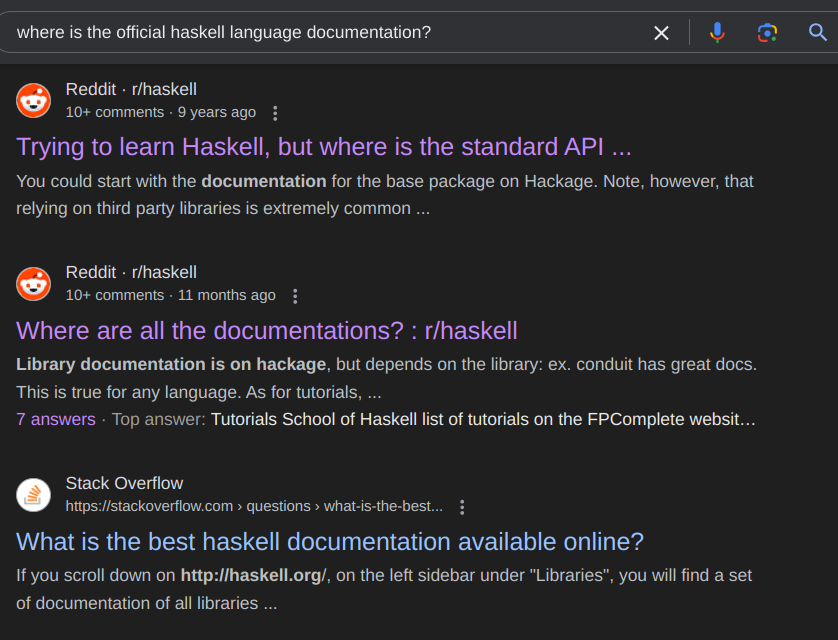Image resolution: width=838 pixels, height=640 pixels.
Task: Click the Stack Overflow logo icon
Action: (x=34, y=495)
